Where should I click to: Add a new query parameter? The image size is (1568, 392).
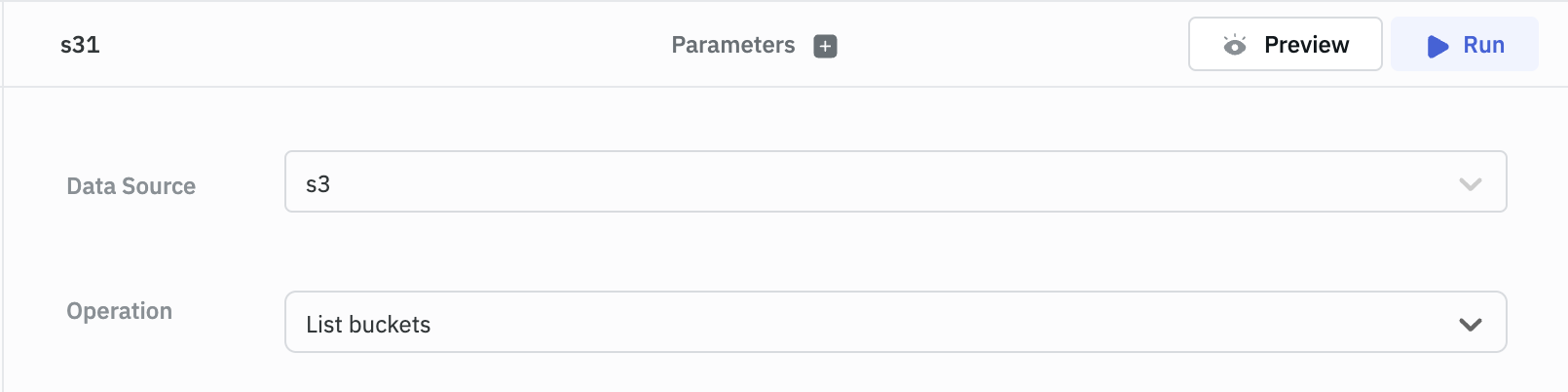pos(825,46)
